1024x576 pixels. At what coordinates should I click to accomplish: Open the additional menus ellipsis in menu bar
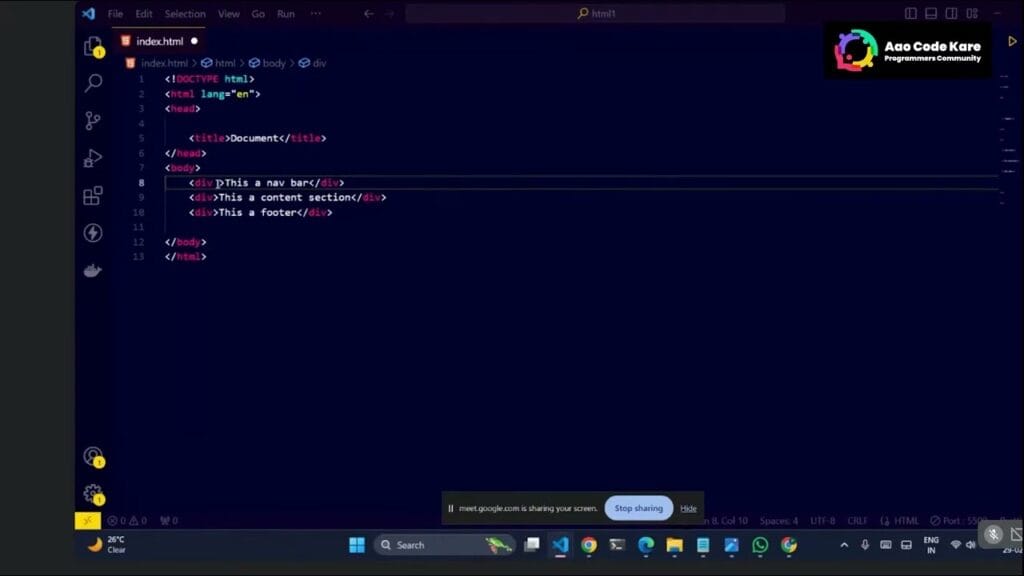[x=316, y=14]
